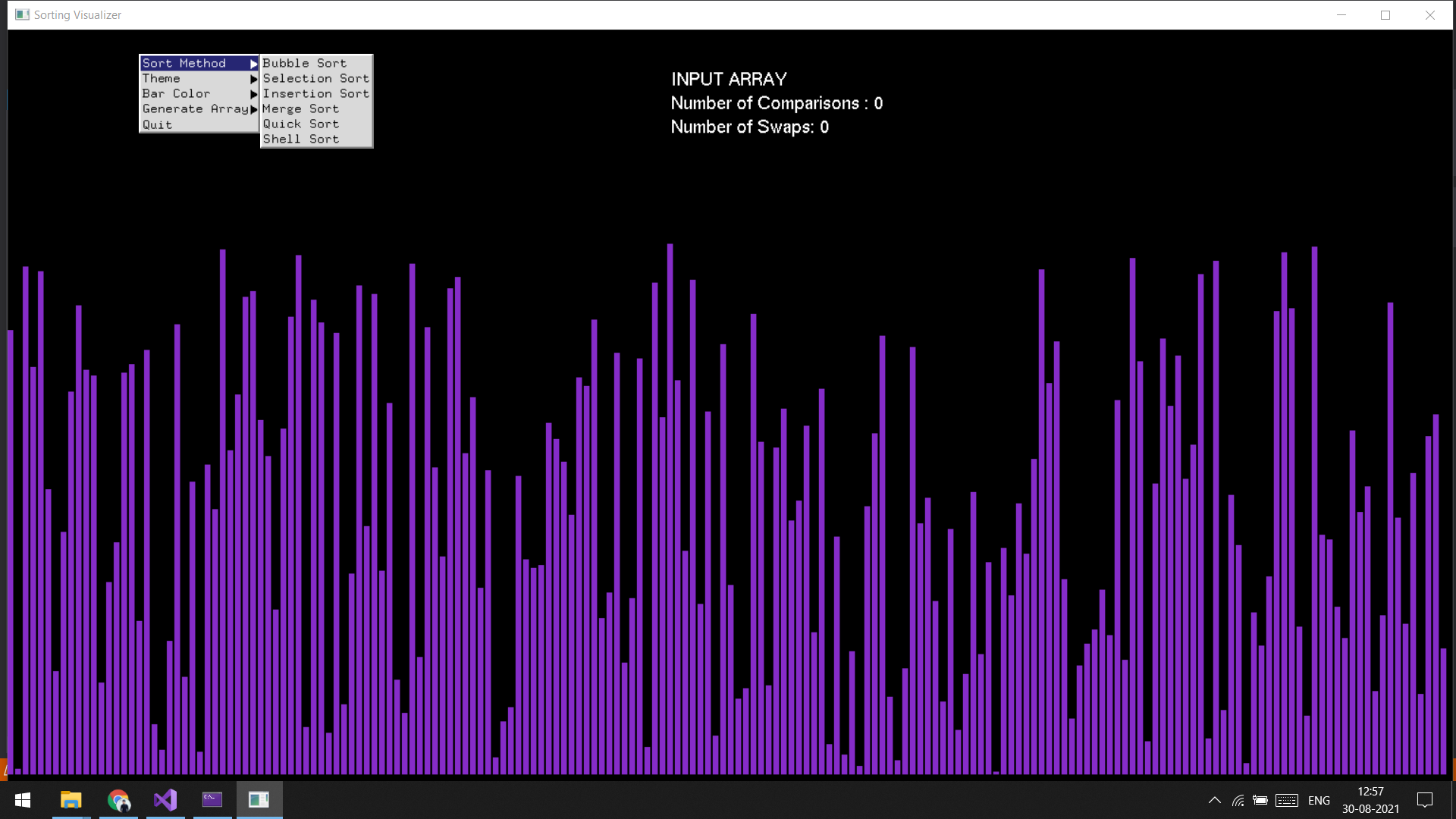Open the Sorting Visualizer app icon in taskbar
1456x819 pixels.
pyautogui.click(x=259, y=799)
